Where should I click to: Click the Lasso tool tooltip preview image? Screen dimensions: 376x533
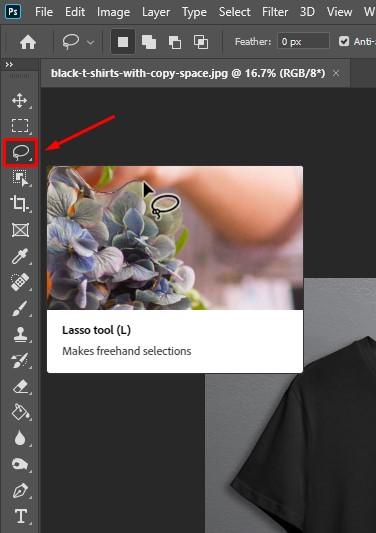[175, 238]
